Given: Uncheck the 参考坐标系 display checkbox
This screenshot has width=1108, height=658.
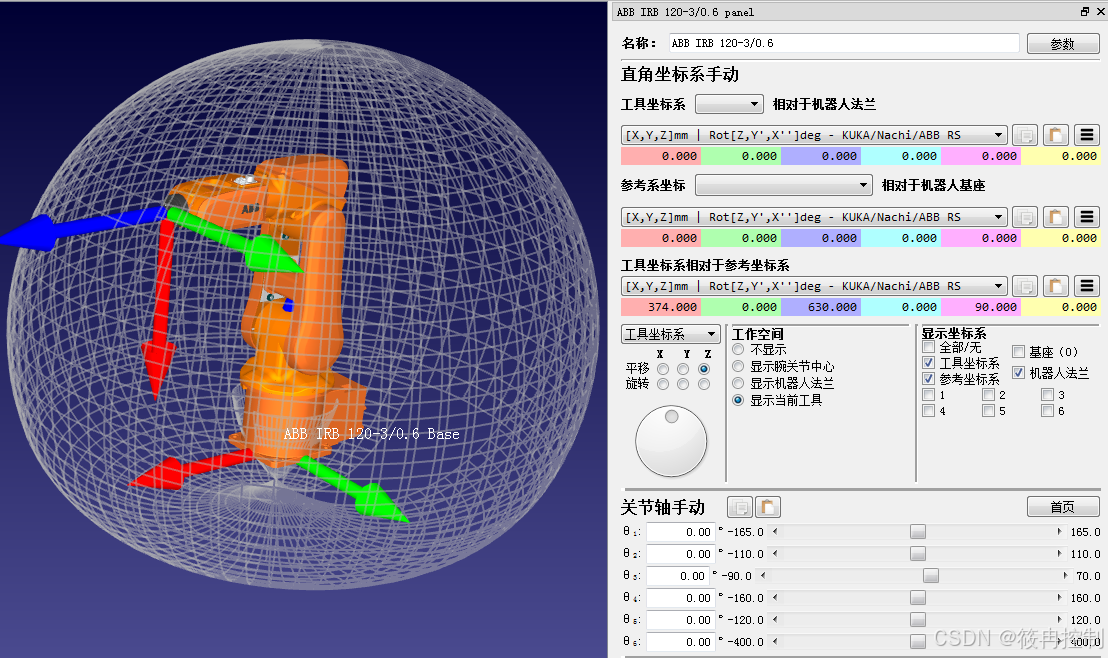Looking at the screenshot, I should click(x=929, y=379).
